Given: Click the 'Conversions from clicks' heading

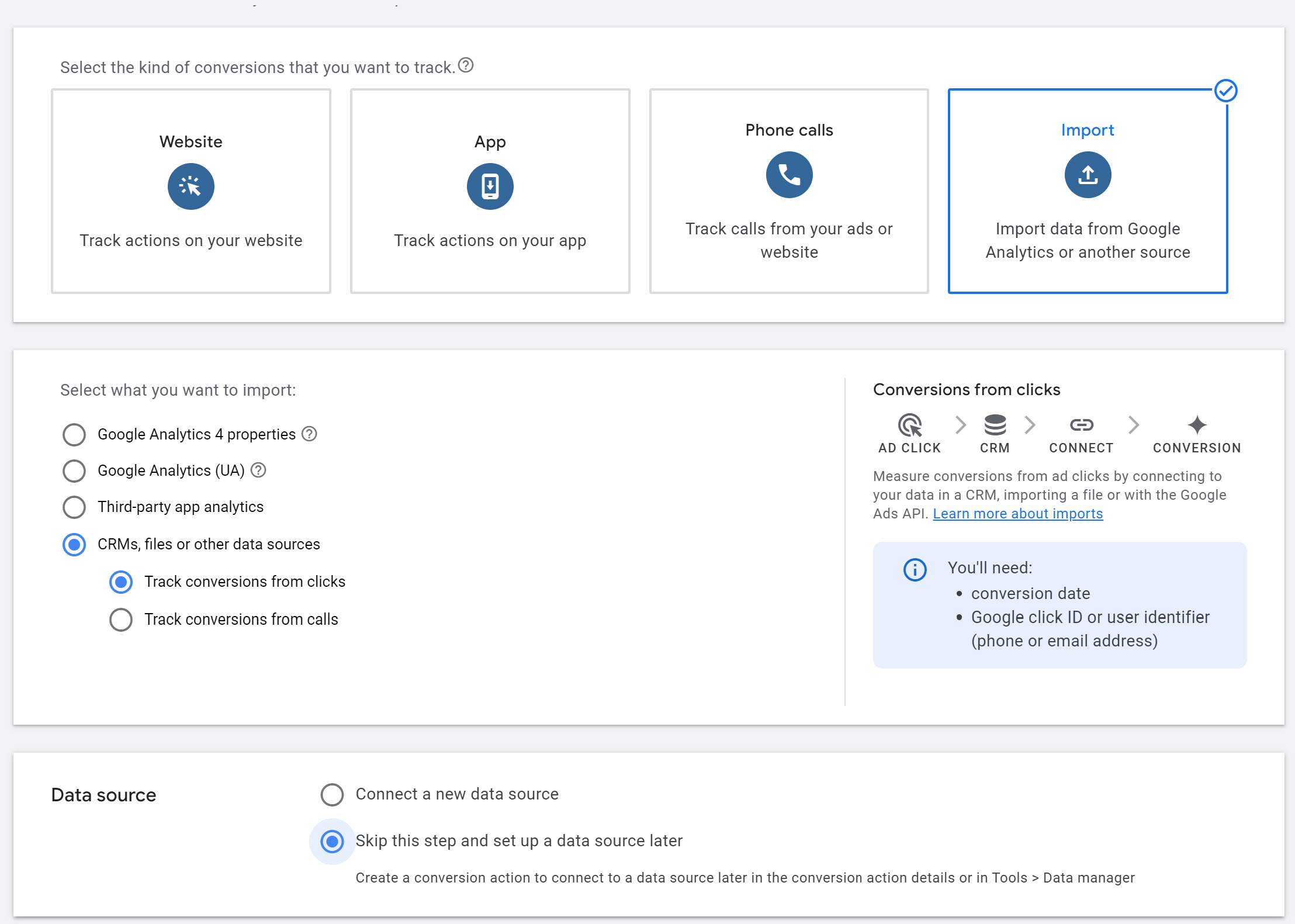Looking at the screenshot, I should point(967,390).
